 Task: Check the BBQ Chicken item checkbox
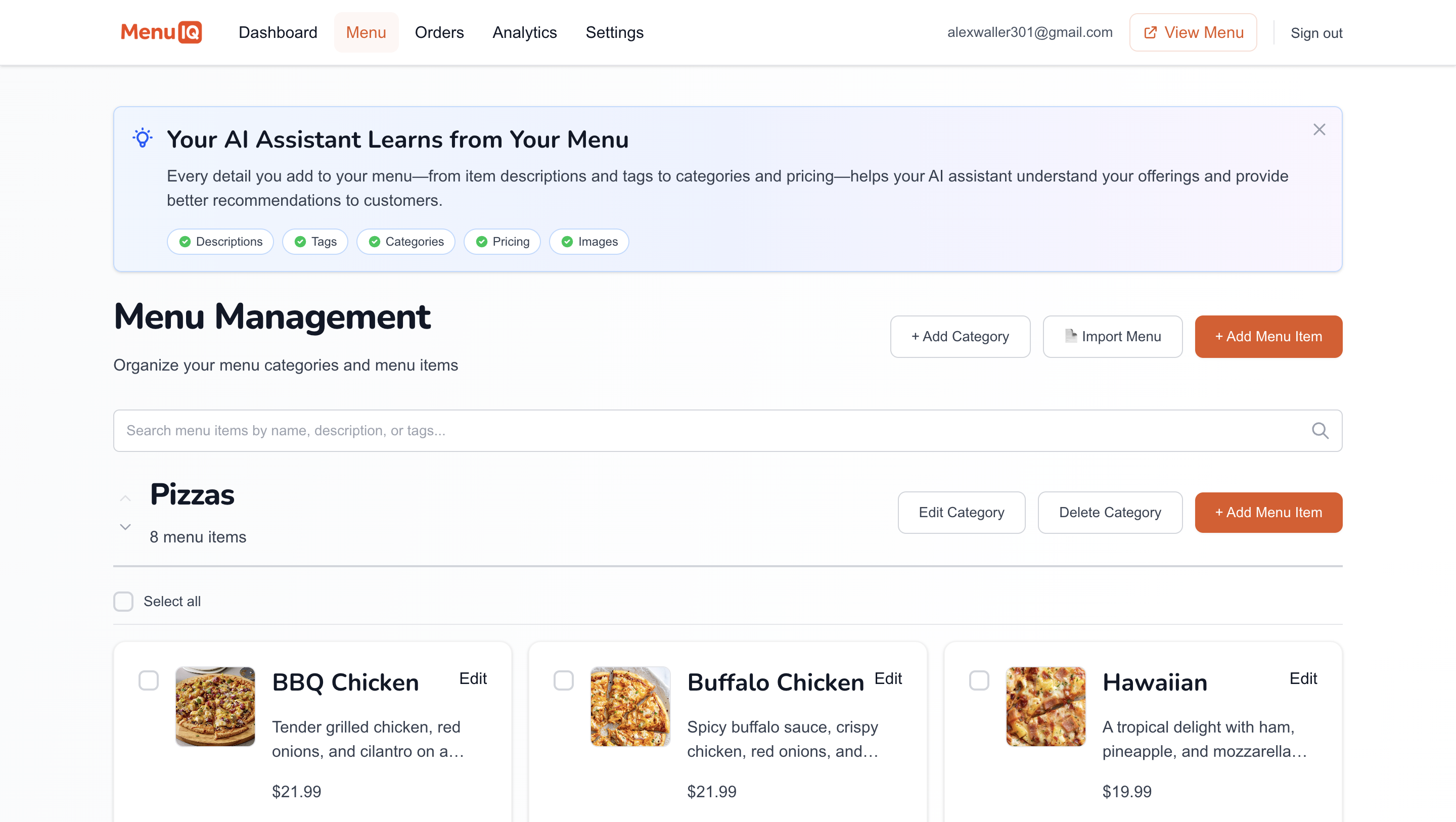click(x=149, y=681)
